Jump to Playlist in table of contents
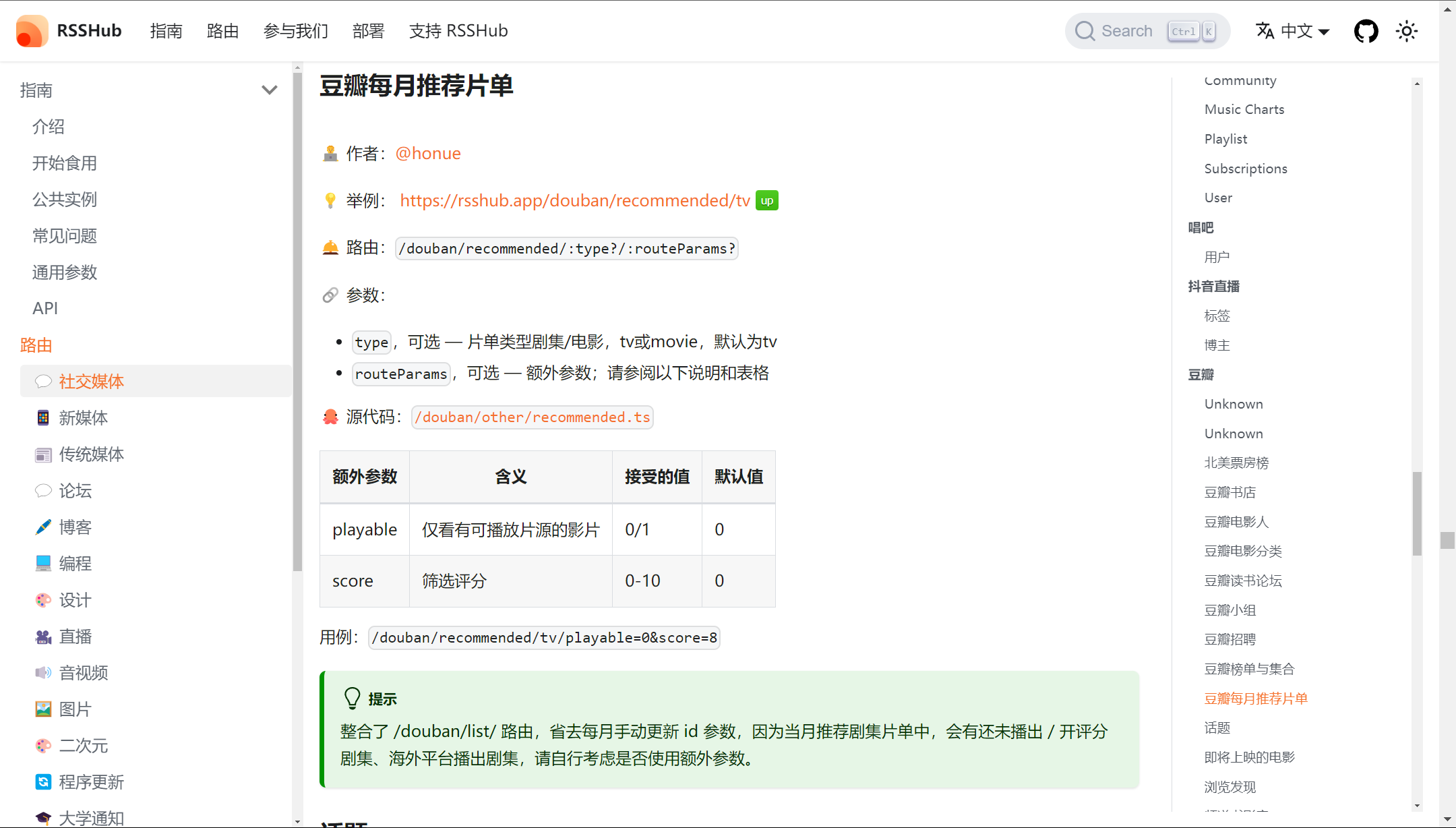 [x=1225, y=139]
